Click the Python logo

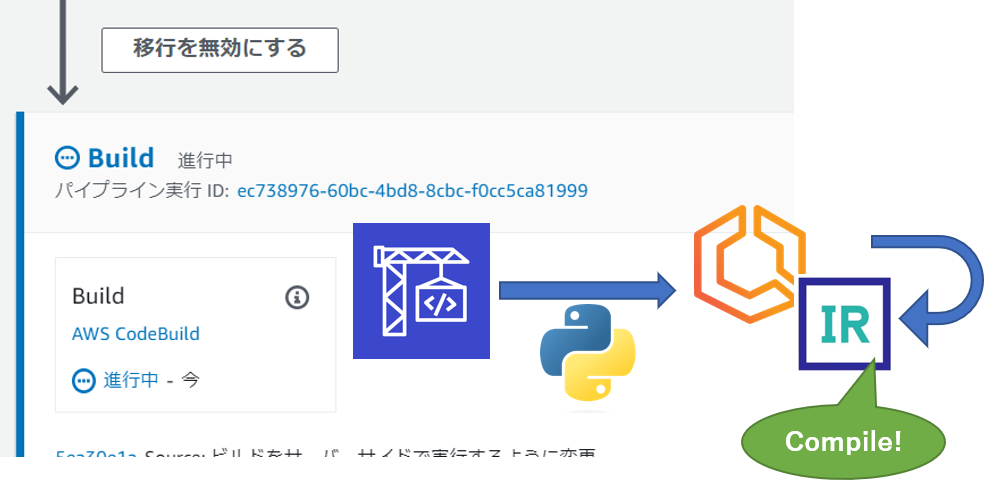588,353
